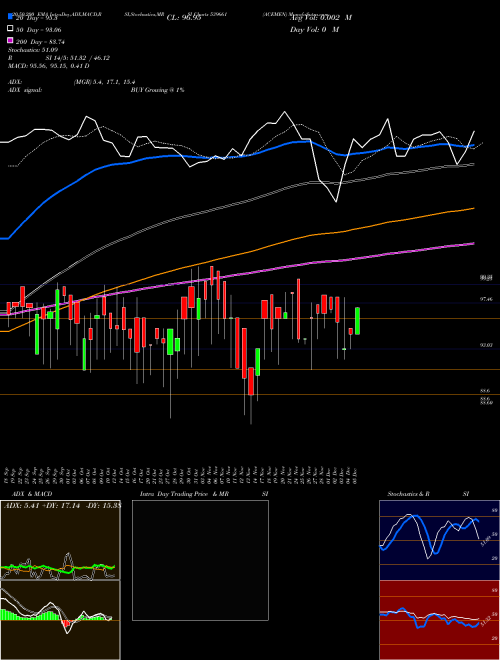Click the 'Stochastics: 51.09' readout

coord(33,50)
